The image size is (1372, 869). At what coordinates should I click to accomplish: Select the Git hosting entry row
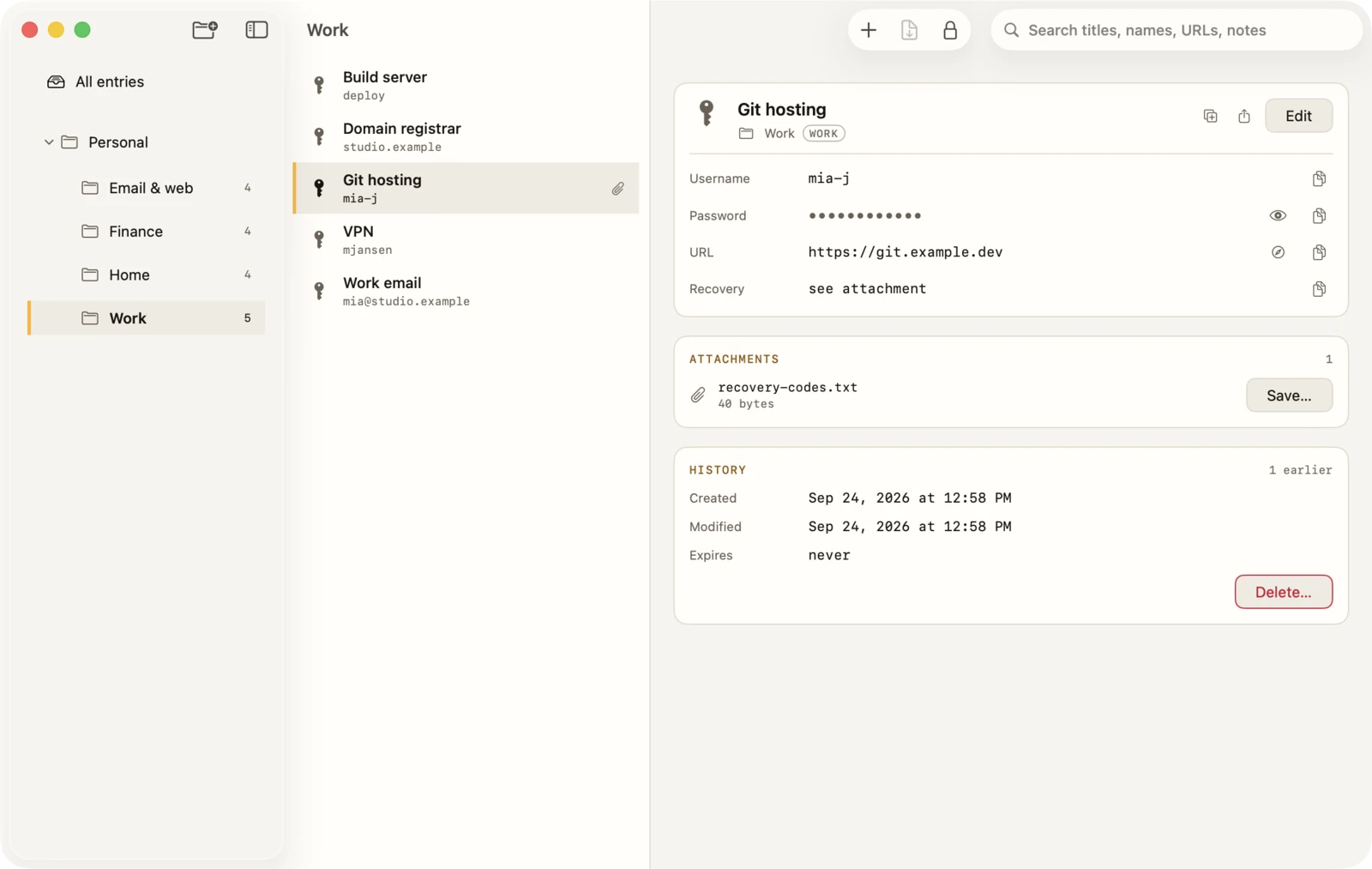point(466,188)
